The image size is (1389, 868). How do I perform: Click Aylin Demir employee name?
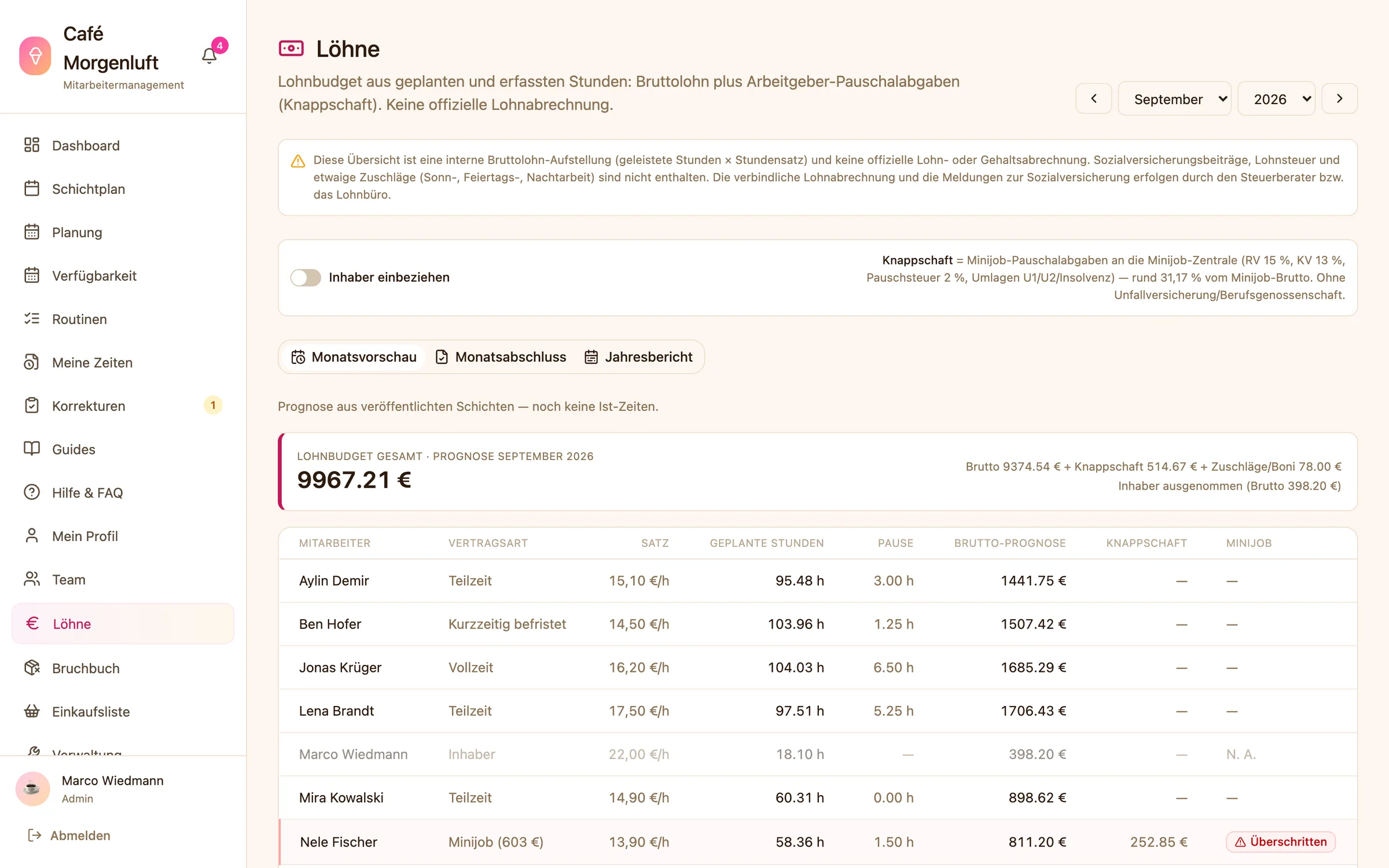(x=334, y=580)
